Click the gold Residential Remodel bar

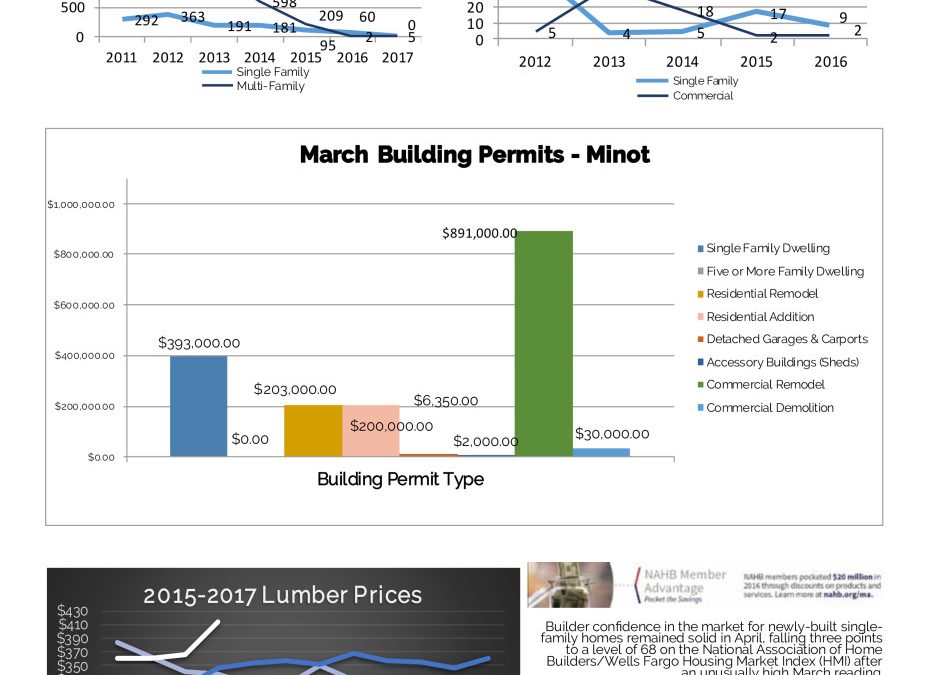pos(313,430)
